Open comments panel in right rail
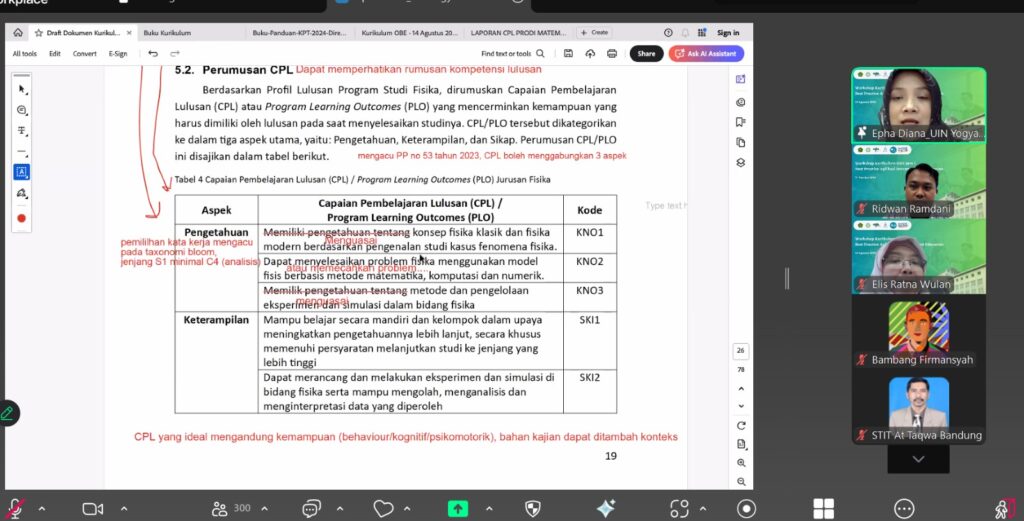Viewport: 1024px width, 521px height. [741, 102]
